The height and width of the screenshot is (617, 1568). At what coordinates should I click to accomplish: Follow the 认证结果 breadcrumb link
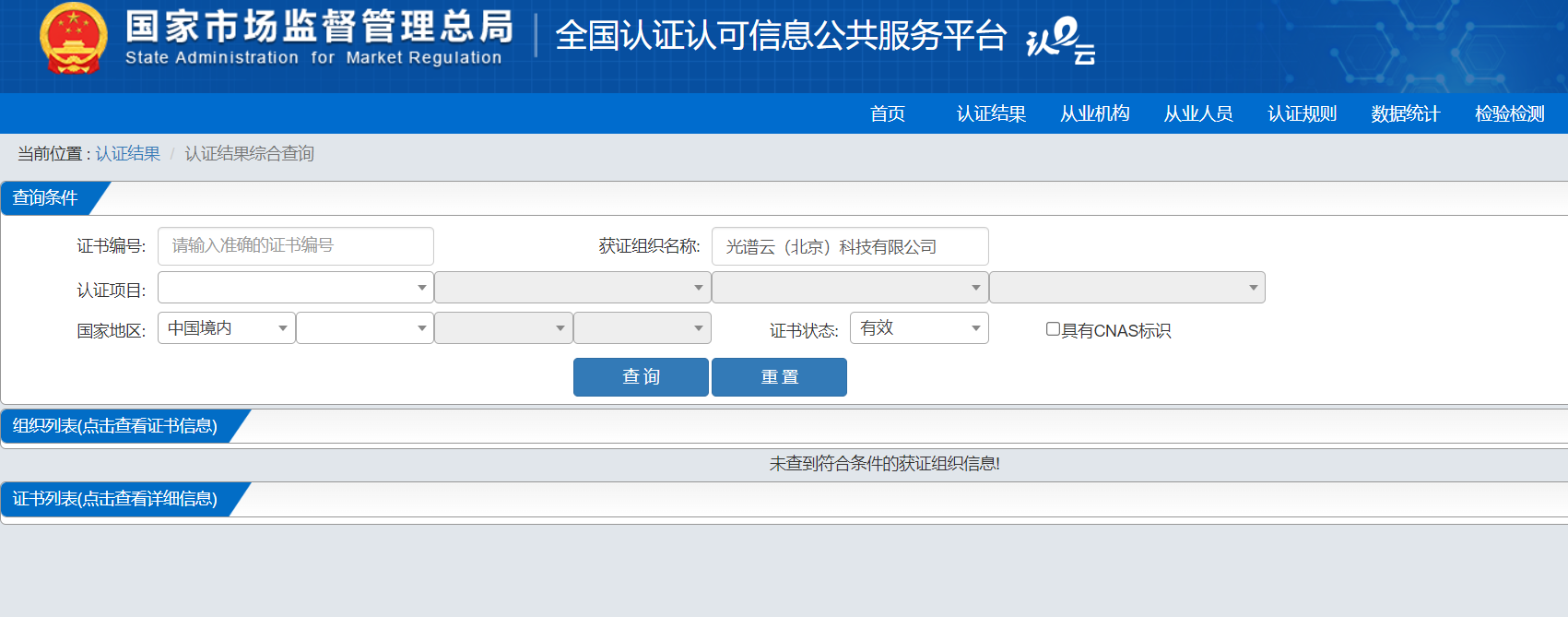pos(128,153)
